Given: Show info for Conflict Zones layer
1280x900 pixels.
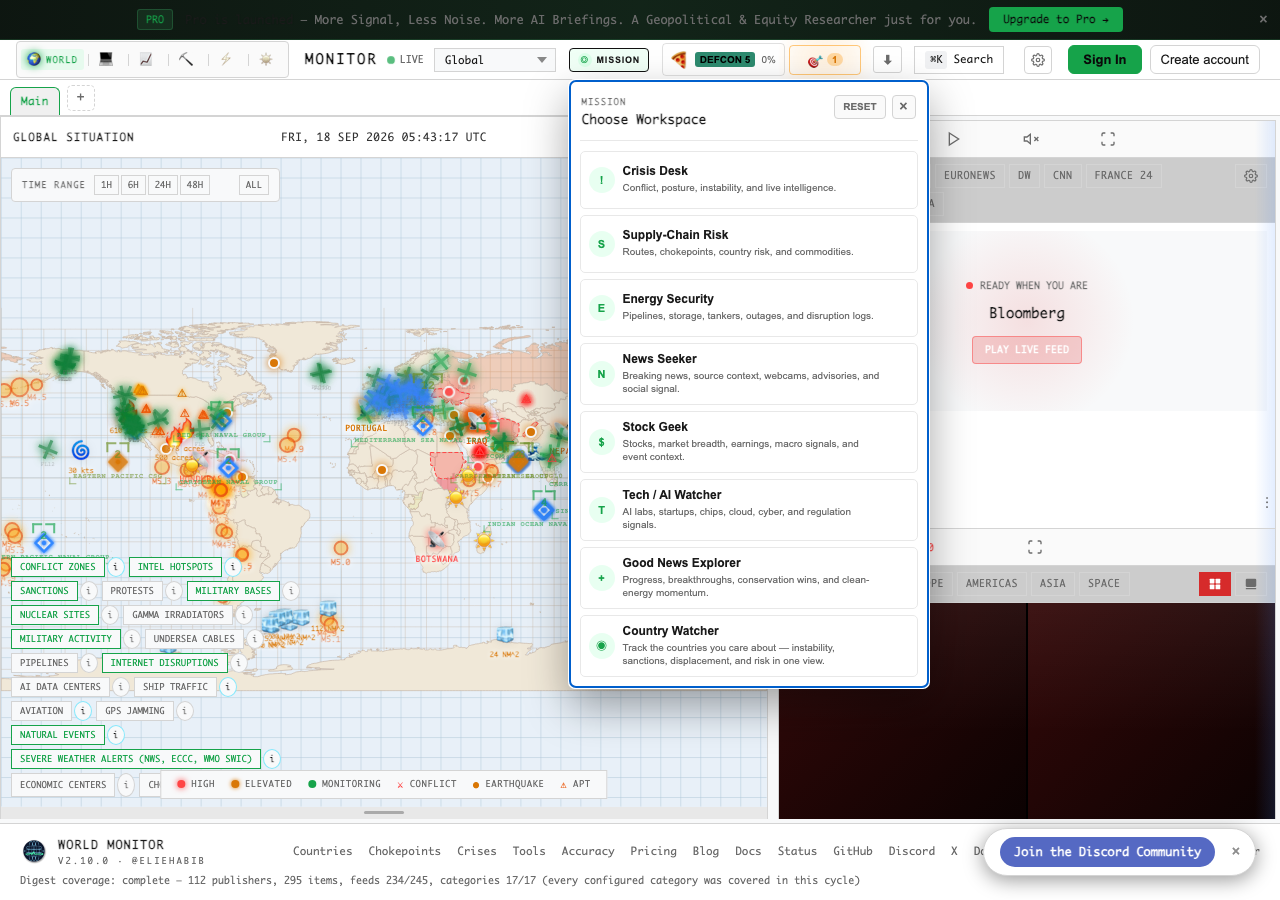Looking at the screenshot, I should pos(115,567).
